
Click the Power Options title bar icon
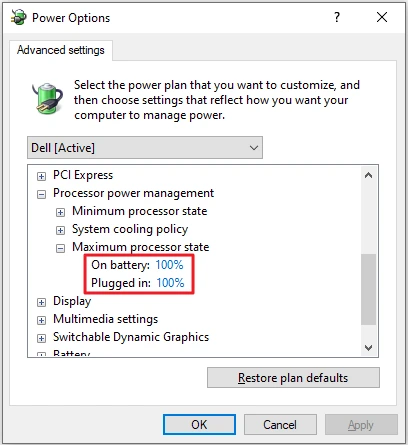[19, 17]
